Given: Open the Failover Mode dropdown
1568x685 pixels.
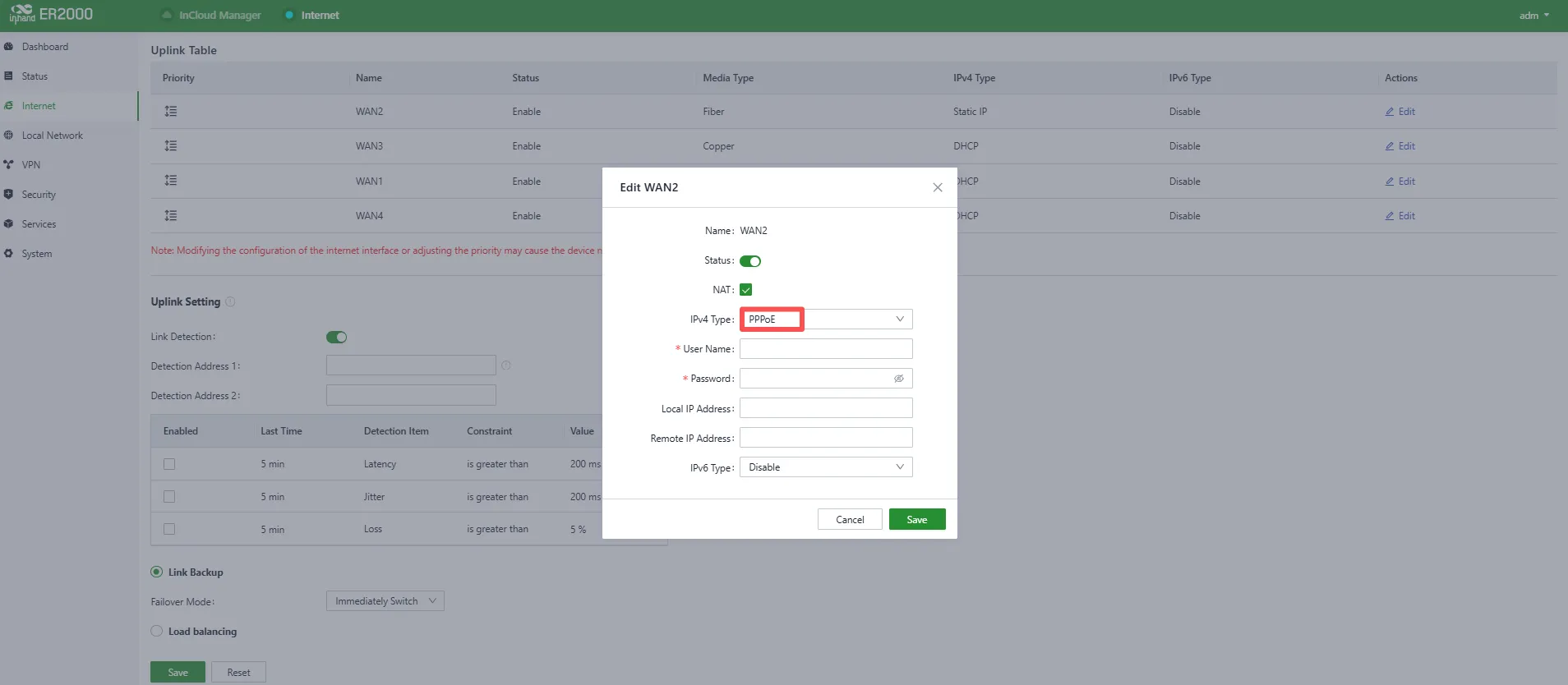Looking at the screenshot, I should point(385,601).
